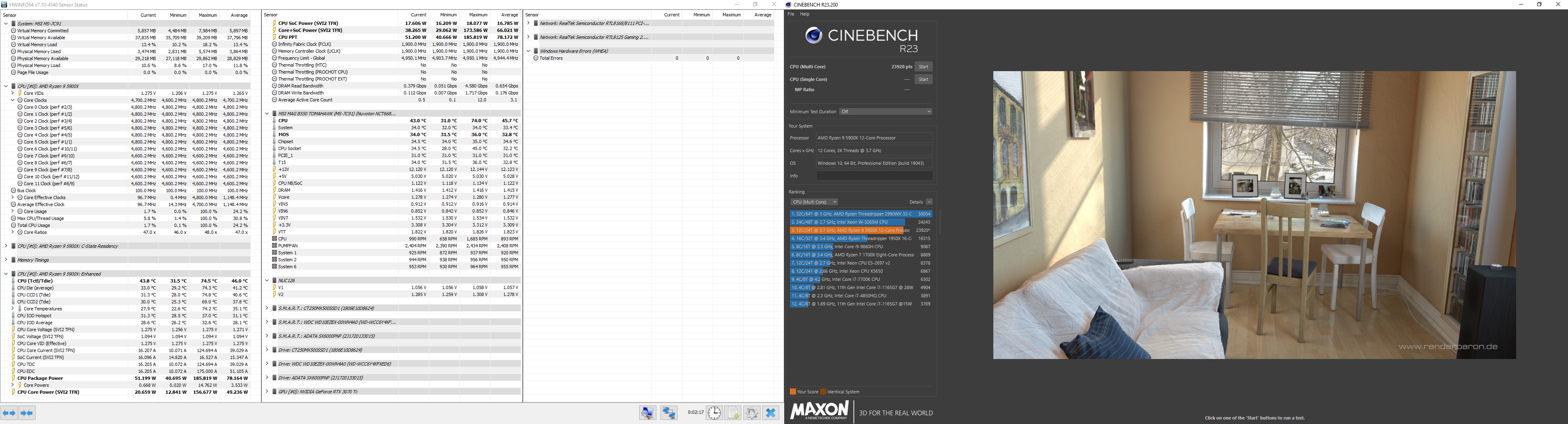Screen dimensions: 1568x424
Task: Click the +12V voltage bolt icon
Action: coord(274,169)
